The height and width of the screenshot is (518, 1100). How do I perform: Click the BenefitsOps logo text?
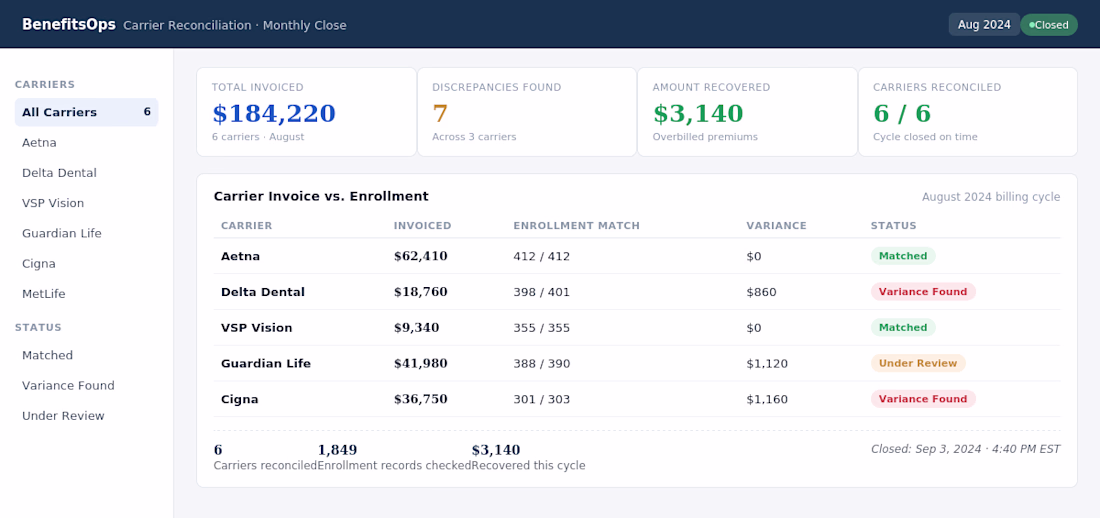point(69,25)
